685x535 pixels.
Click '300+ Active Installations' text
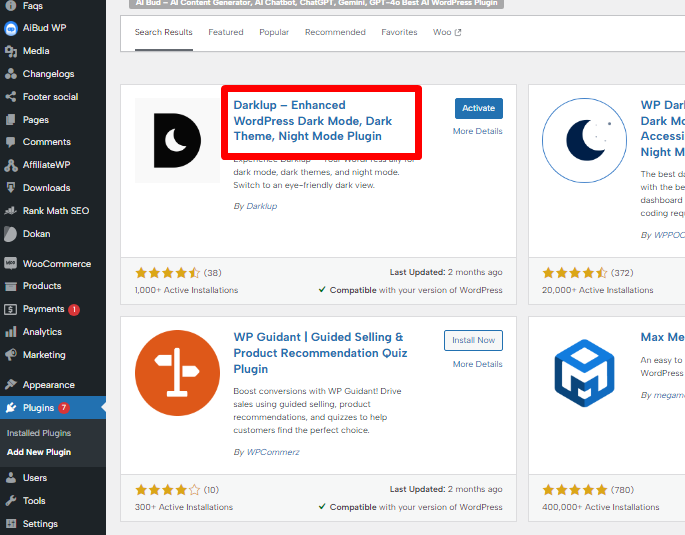(x=184, y=507)
